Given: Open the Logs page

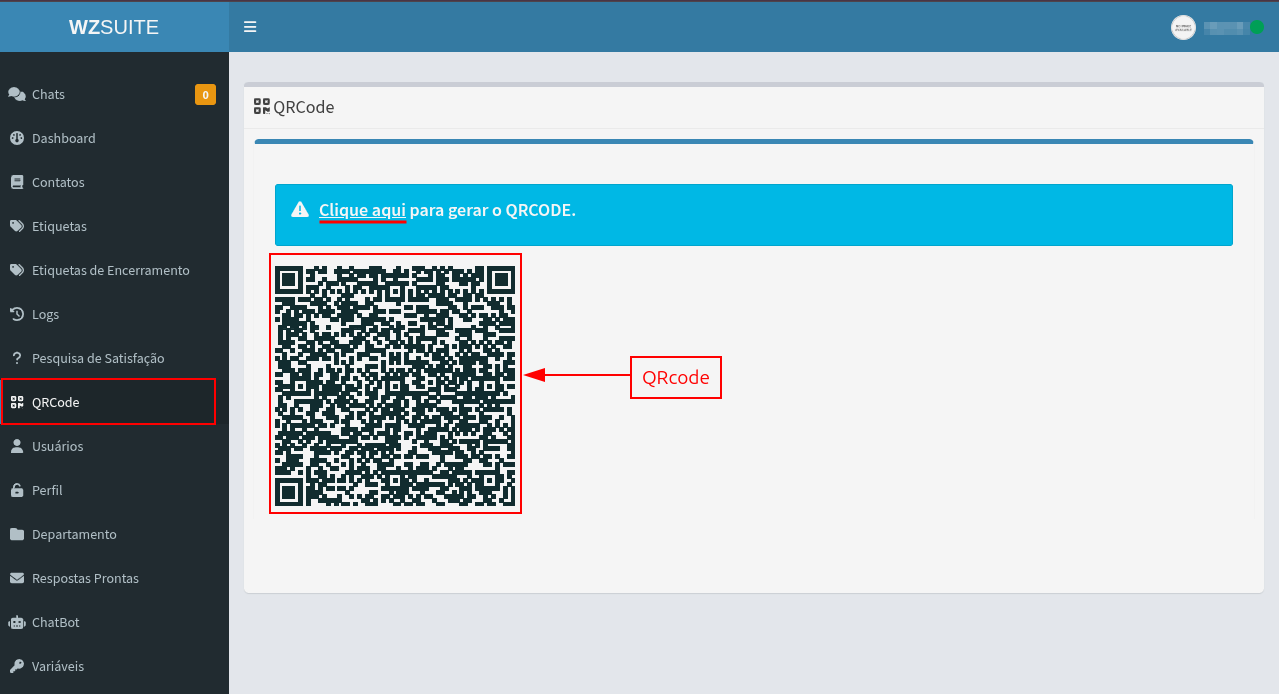Looking at the screenshot, I should click(114, 314).
